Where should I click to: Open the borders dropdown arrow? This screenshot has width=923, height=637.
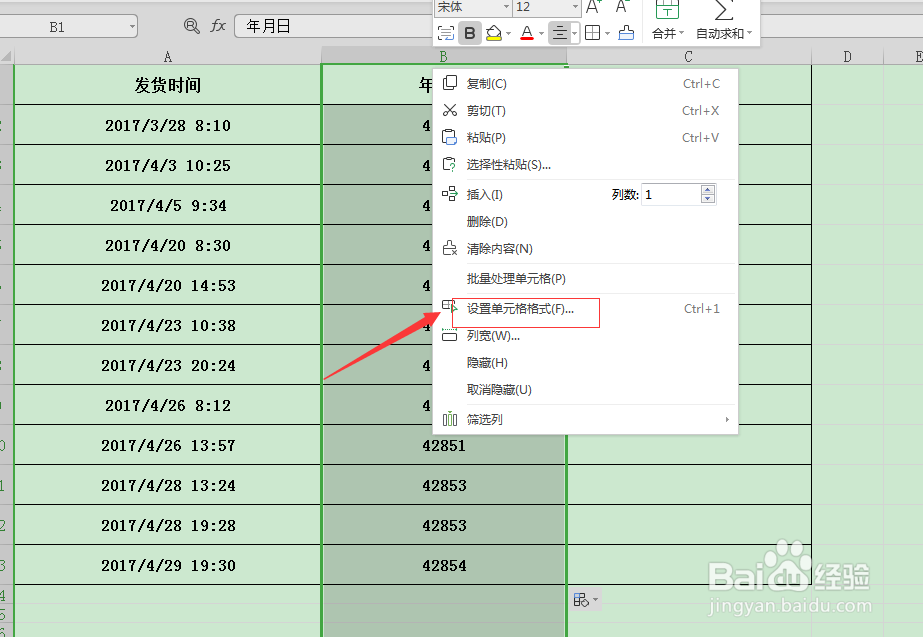coord(607,34)
